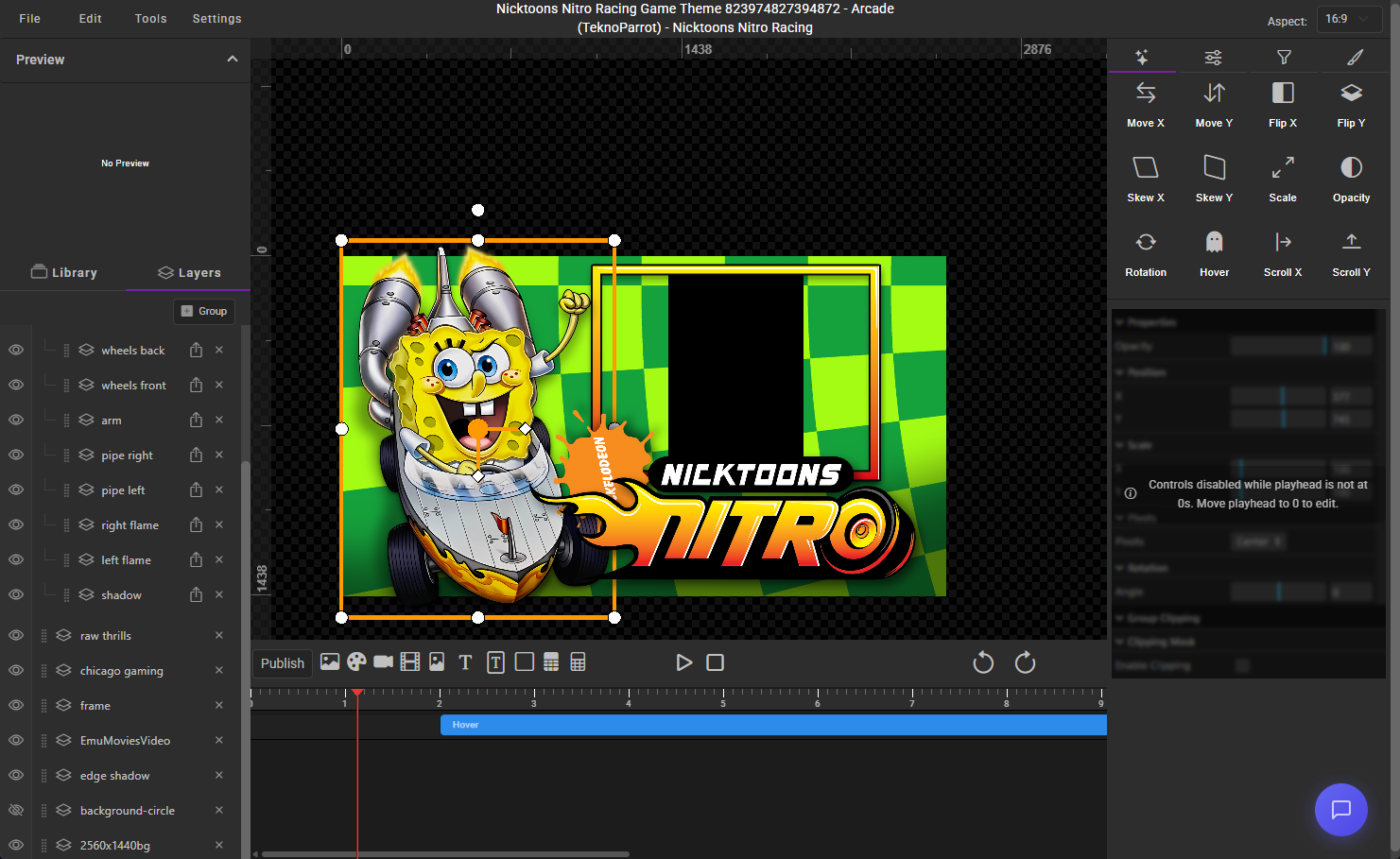Add the Rotation animation
The image size is (1400, 859).
1145,243
